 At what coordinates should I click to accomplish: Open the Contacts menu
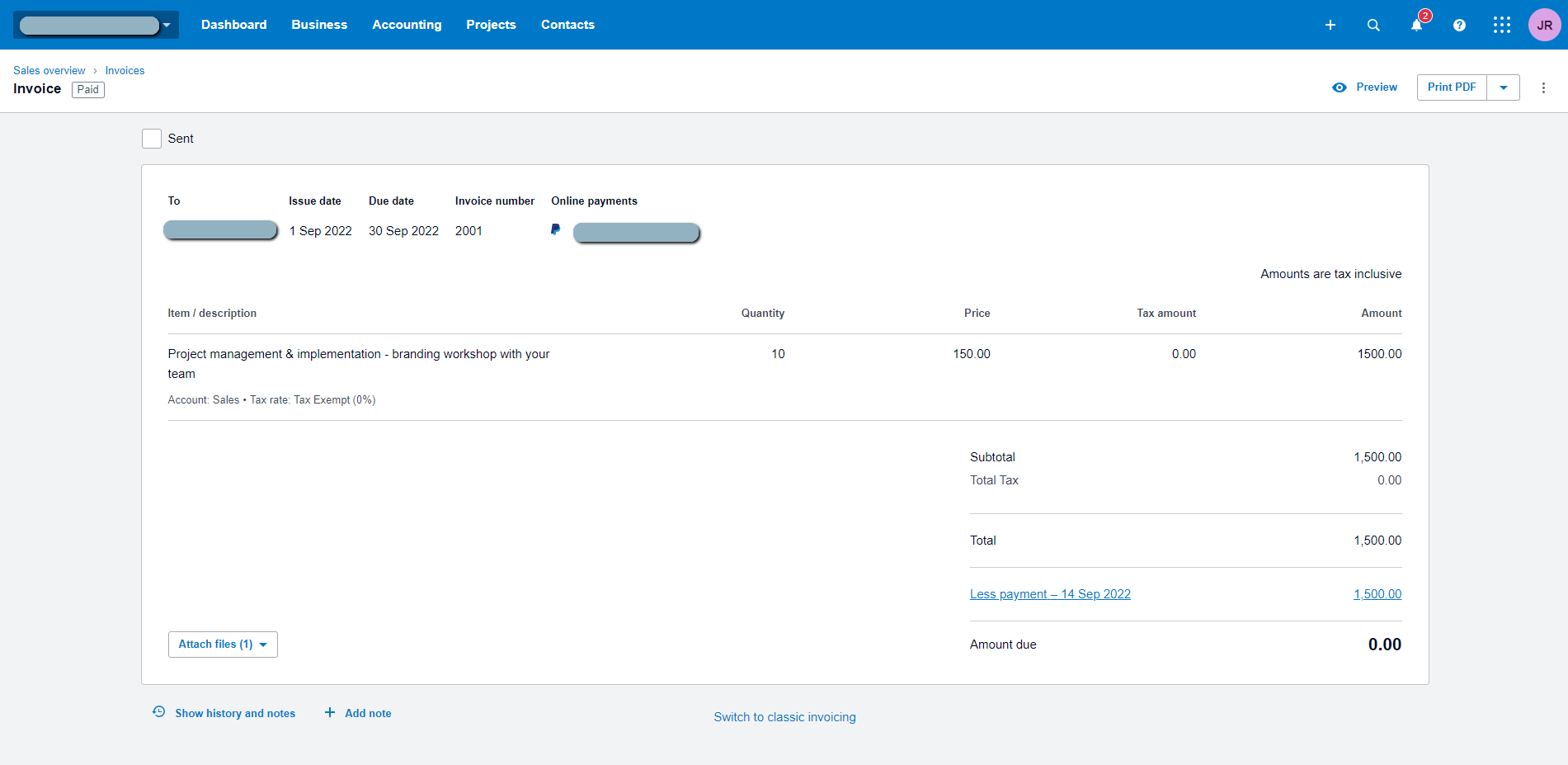[567, 25]
